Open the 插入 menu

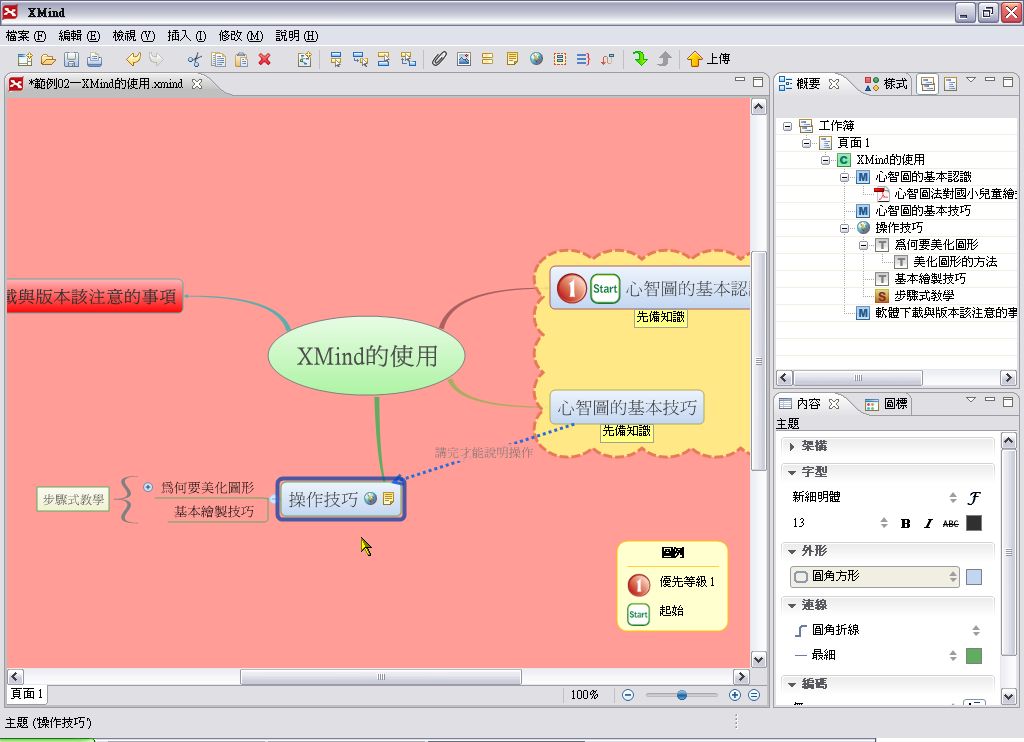tap(186, 36)
